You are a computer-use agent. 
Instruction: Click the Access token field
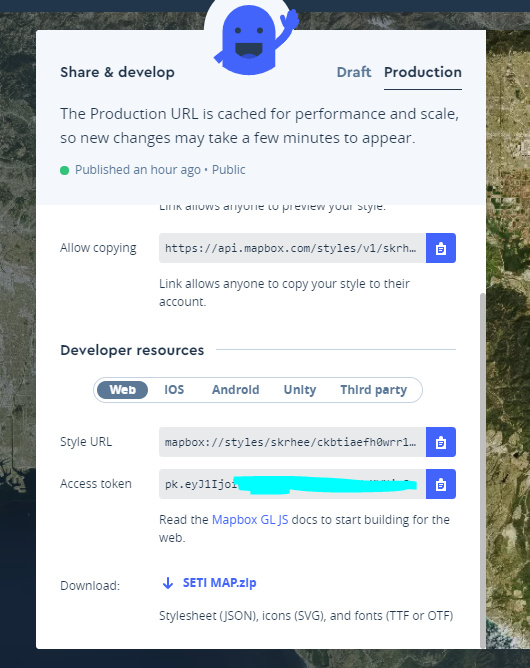pyautogui.click(x=292, y=484)
